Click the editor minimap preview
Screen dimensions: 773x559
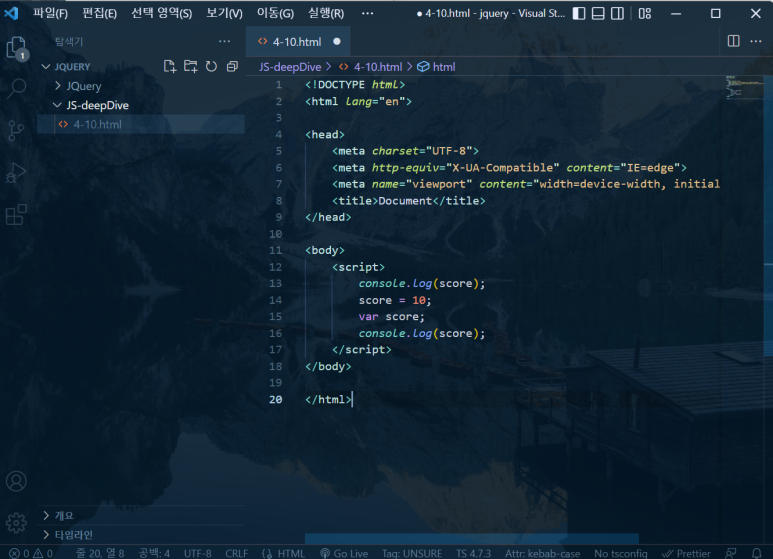[x=744, y=88]
